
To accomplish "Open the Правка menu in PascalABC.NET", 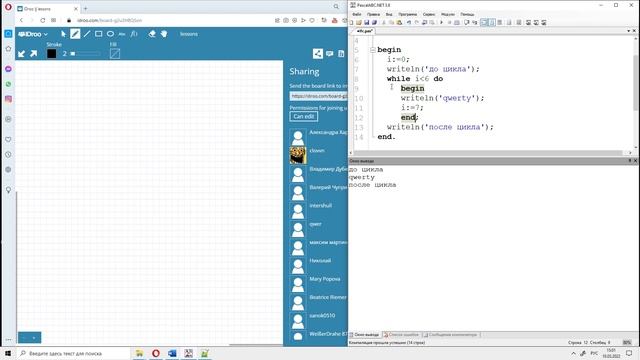I will (373, 14).
